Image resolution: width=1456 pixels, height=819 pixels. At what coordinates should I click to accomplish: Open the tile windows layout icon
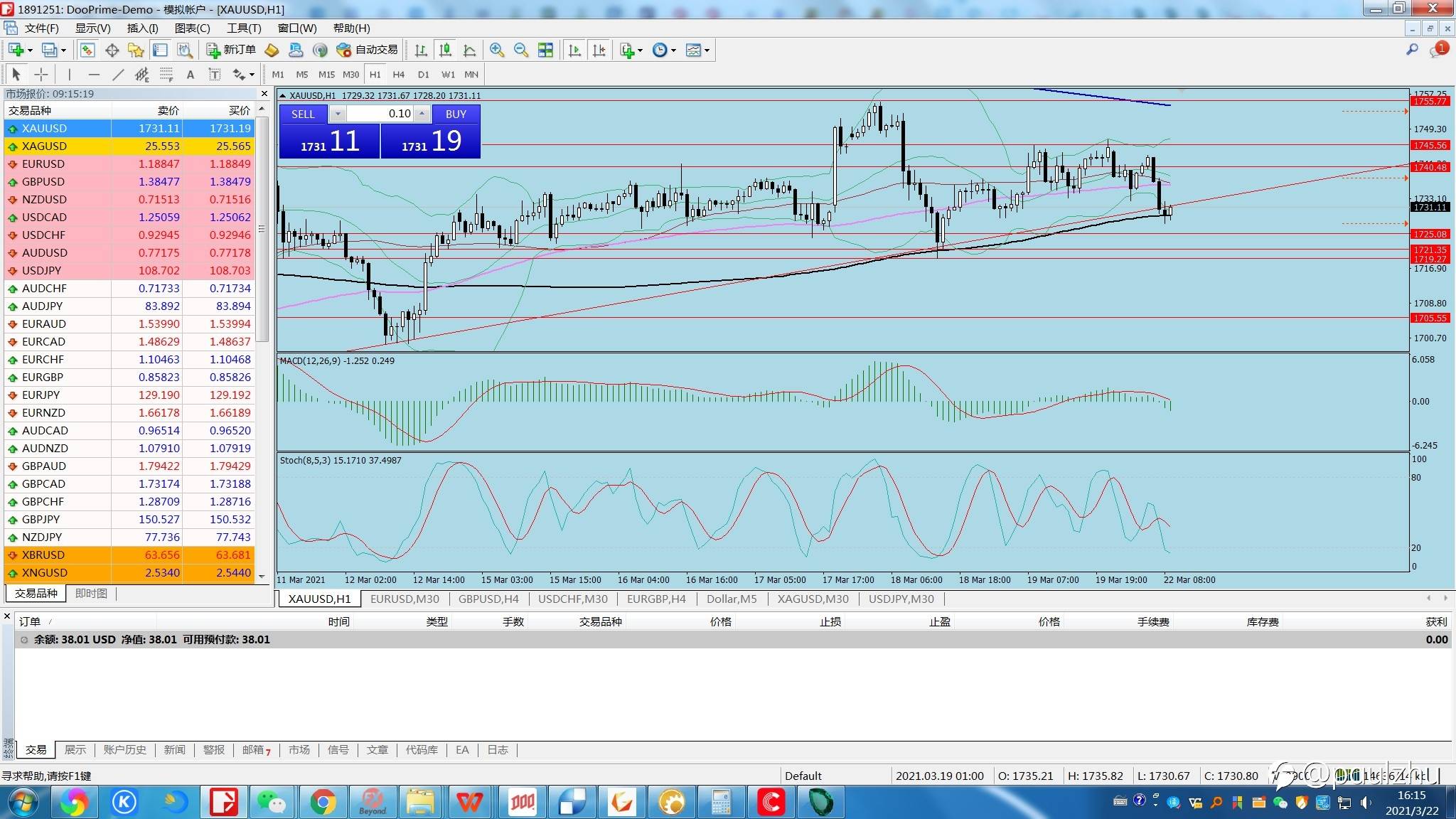545,50
